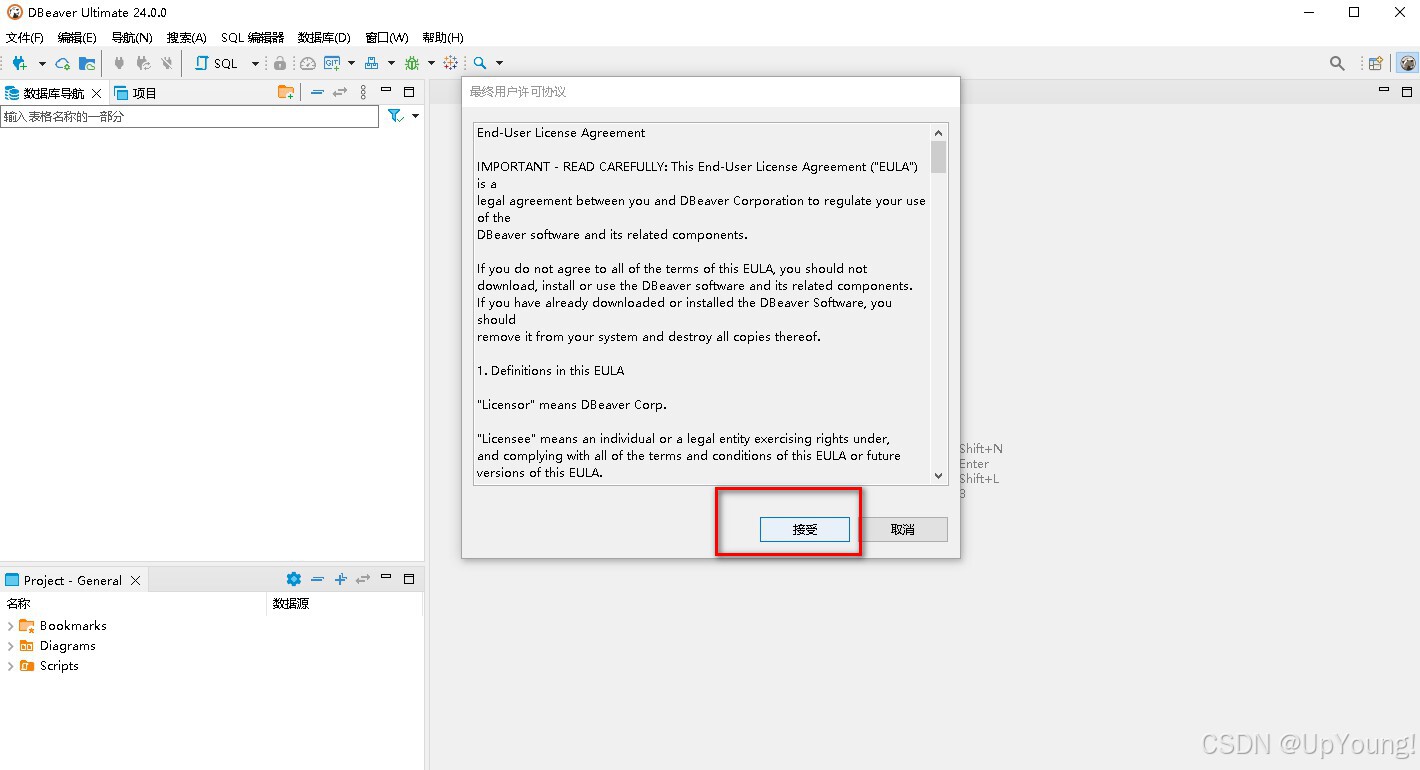Switch to the 项目 tab
The height and width of the screenshot is (770, 1420).
pyautogui.click(x=136, y=93)
